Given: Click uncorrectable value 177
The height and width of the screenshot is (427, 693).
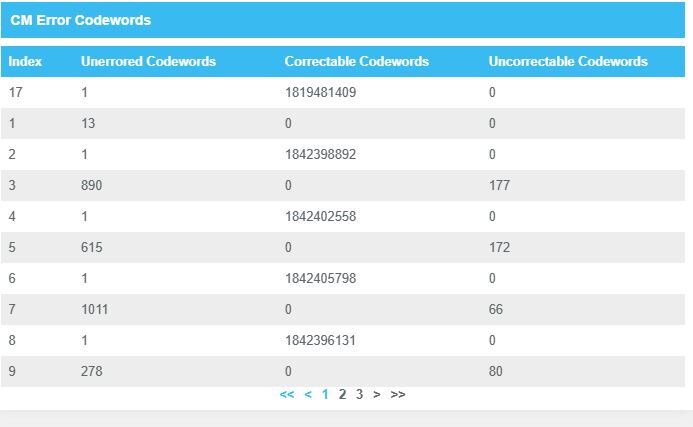Looking at the screenshot, I should pyautogui.click(x=499, y=185).
